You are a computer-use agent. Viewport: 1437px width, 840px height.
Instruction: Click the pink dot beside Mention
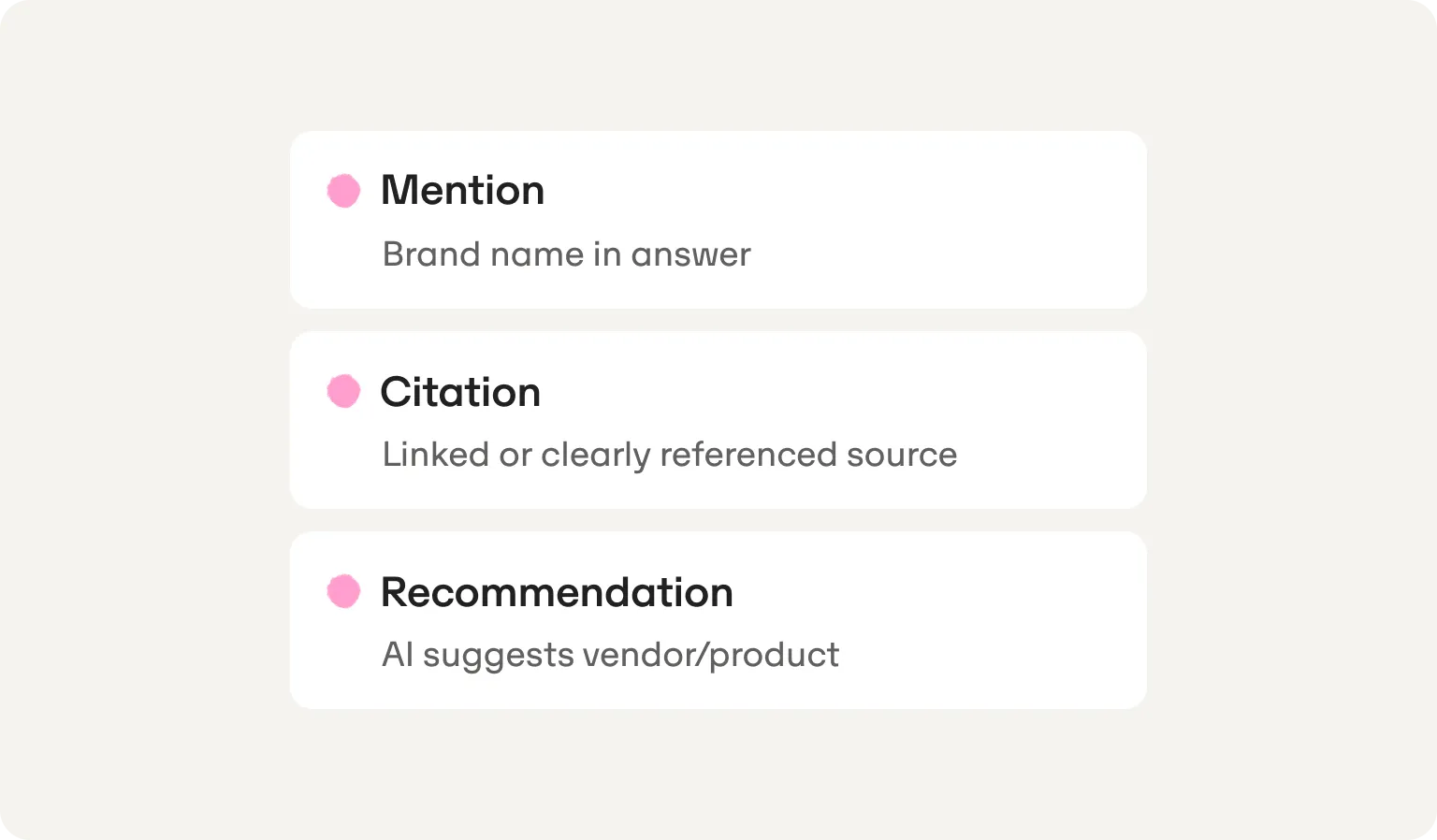click(343, 191)
